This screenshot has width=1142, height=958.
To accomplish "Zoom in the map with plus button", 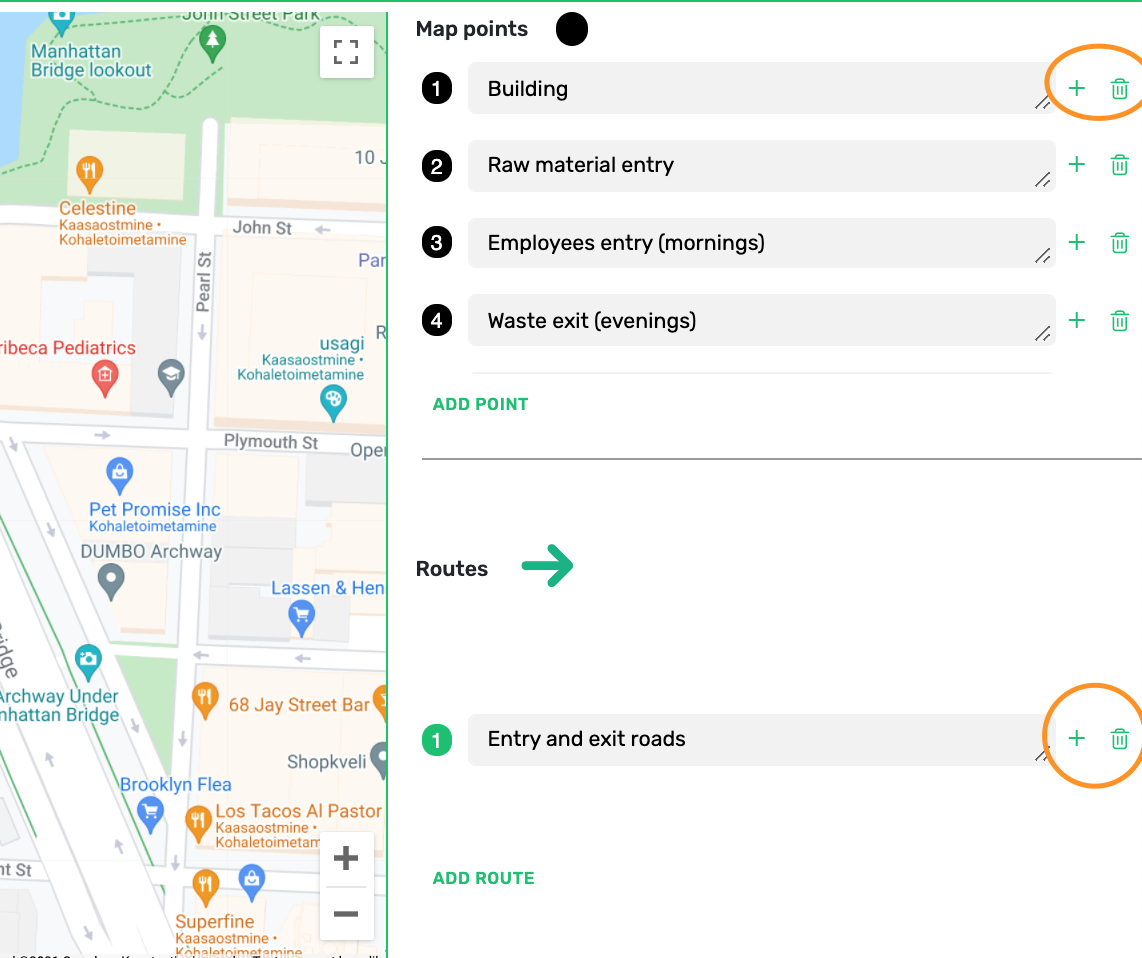I will (x=346, y=858).
